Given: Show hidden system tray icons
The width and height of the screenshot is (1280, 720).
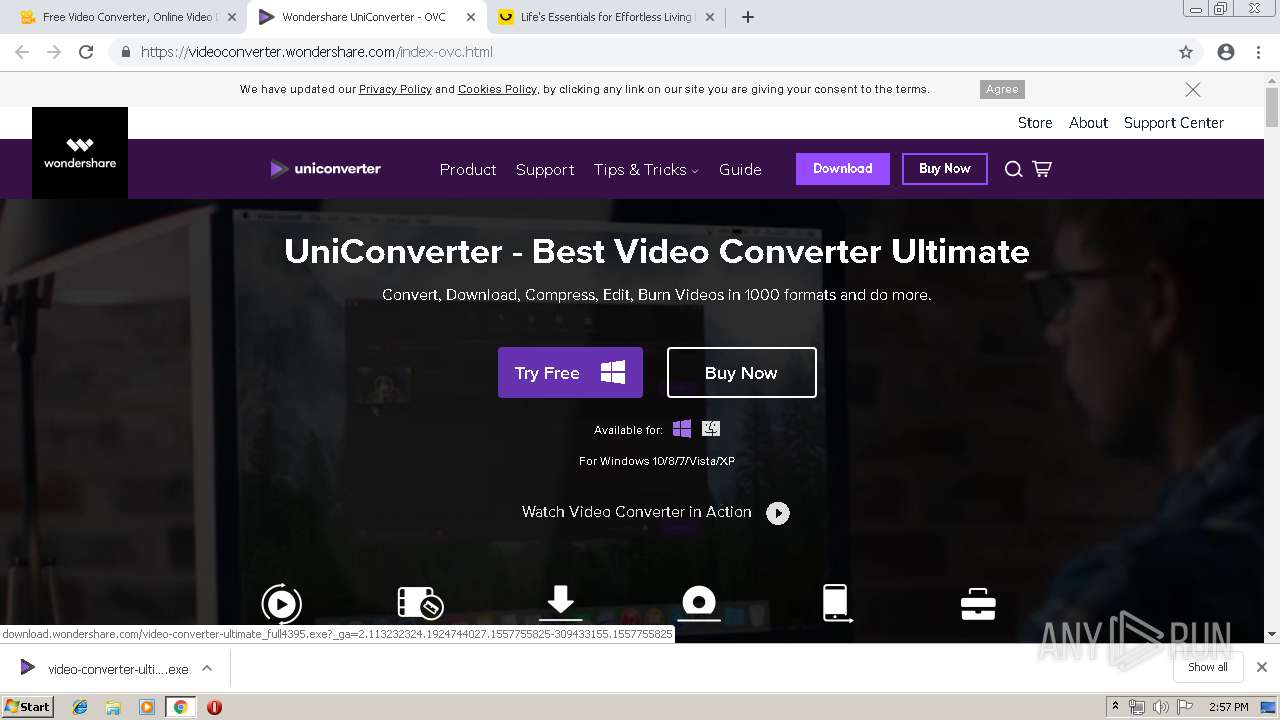Looking at the screenshot, I should point(1115,707).
